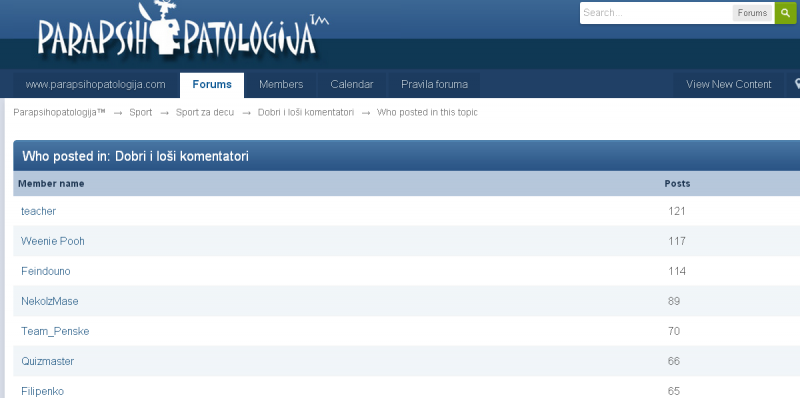This screenshot has height=398, width=800.
Task: Open the www.parapsihopatologija.com tab
Action: pyautogui.click(x=95, y=85)
